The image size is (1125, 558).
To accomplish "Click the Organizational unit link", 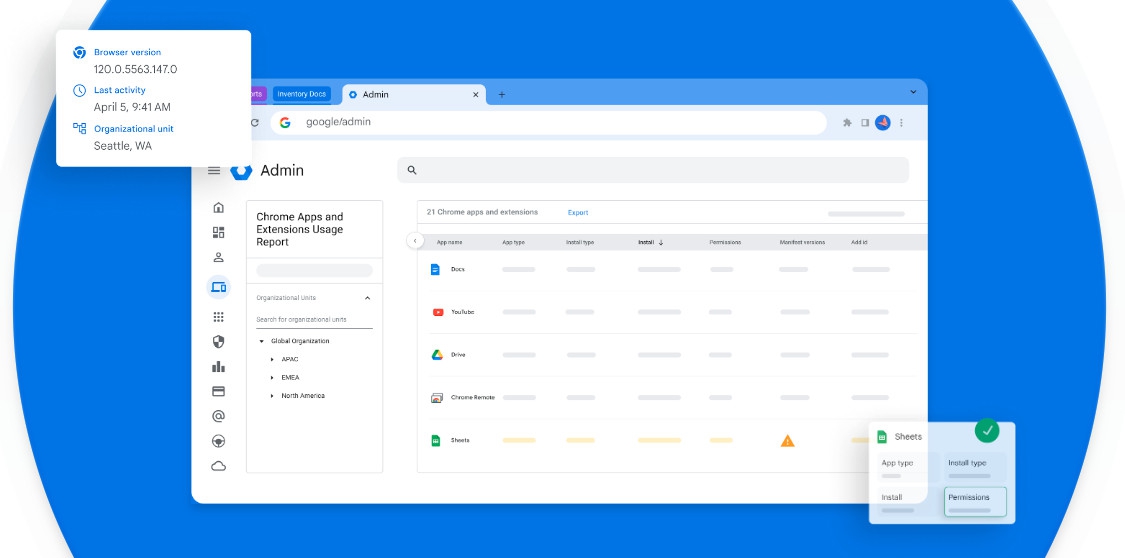I will [133, 129].
